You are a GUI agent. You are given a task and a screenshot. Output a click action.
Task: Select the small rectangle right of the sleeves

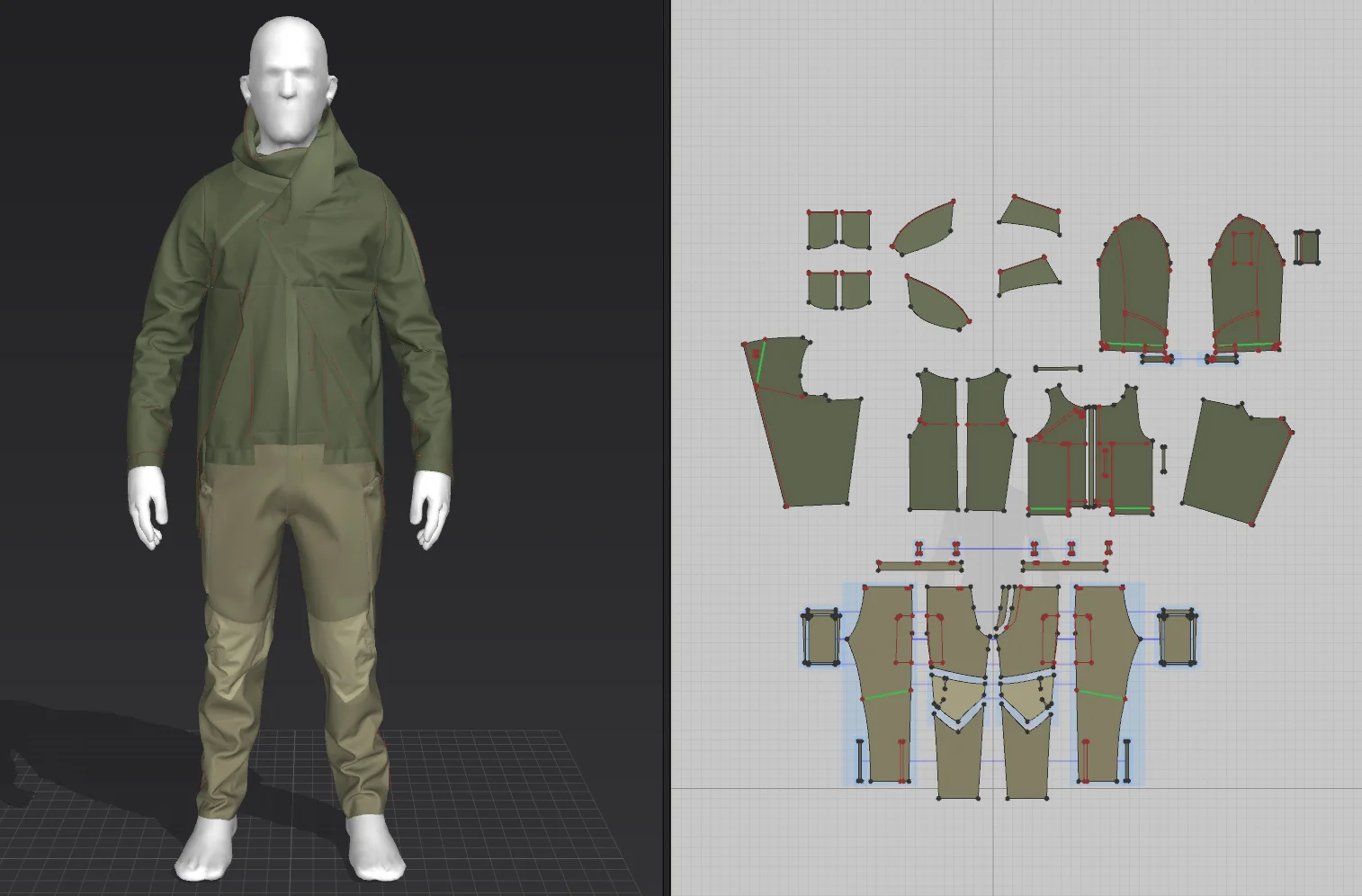(1307, 246)
